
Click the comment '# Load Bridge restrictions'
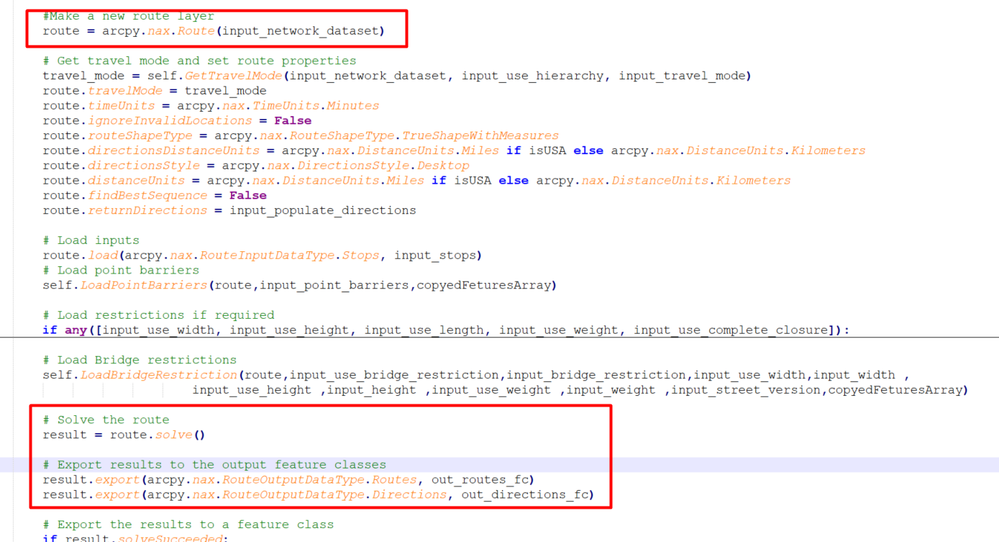tap(140, 360)
